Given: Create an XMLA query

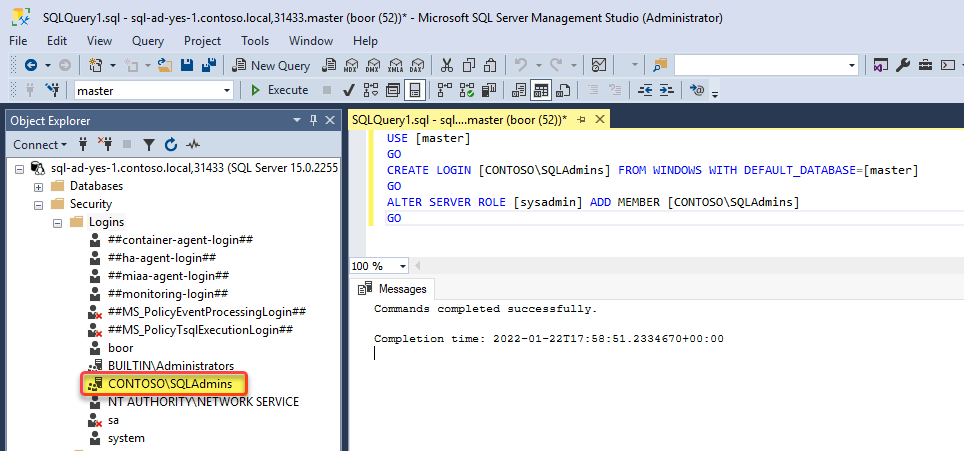Looking at the screenshot, I should tap(395, 65).
